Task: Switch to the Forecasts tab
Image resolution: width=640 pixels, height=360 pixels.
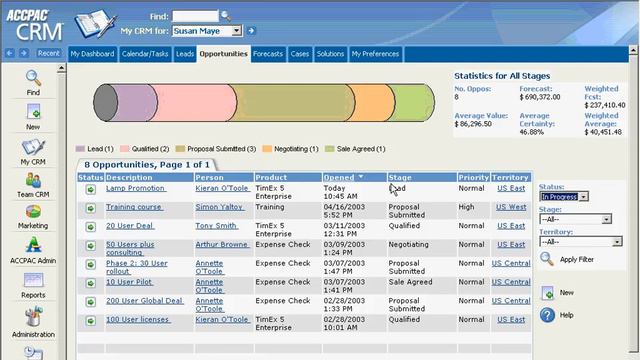Action: click(x=268, y=54)
